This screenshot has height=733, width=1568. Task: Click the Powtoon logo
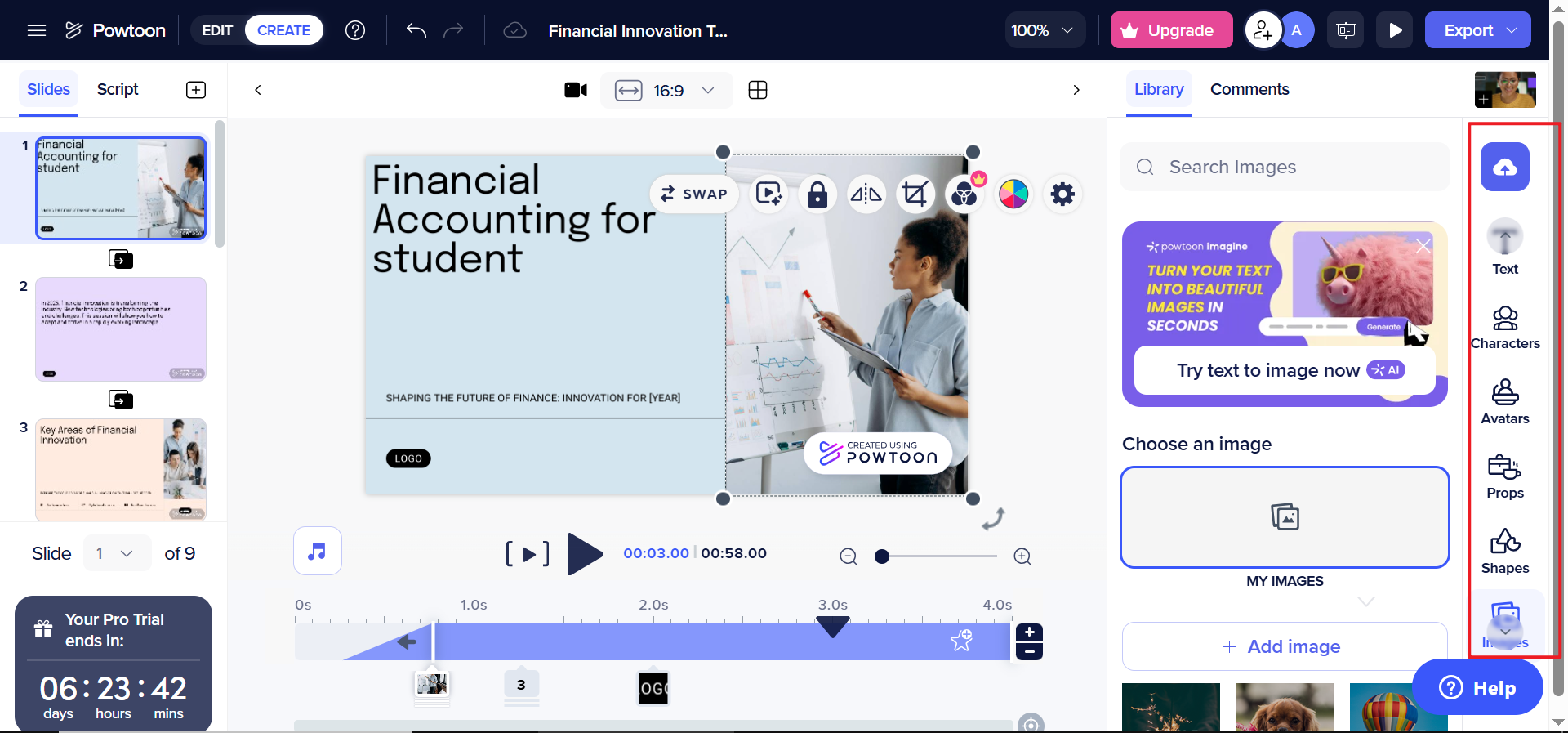tap(115, 30)
